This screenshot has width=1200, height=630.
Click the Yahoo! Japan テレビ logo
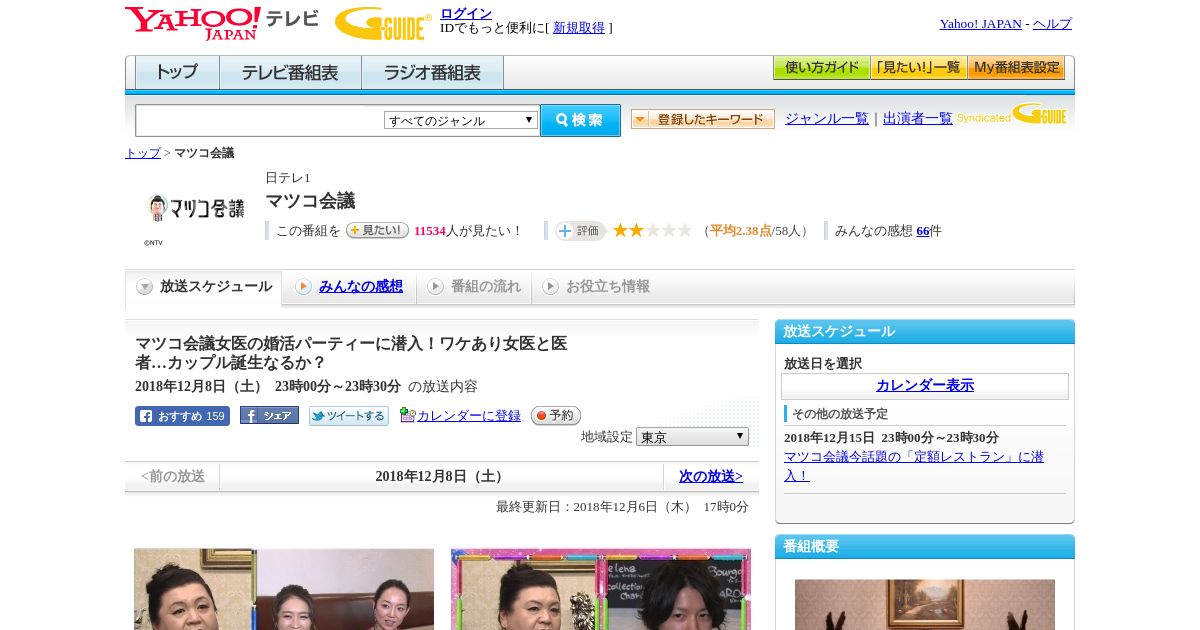click(222, 23)
